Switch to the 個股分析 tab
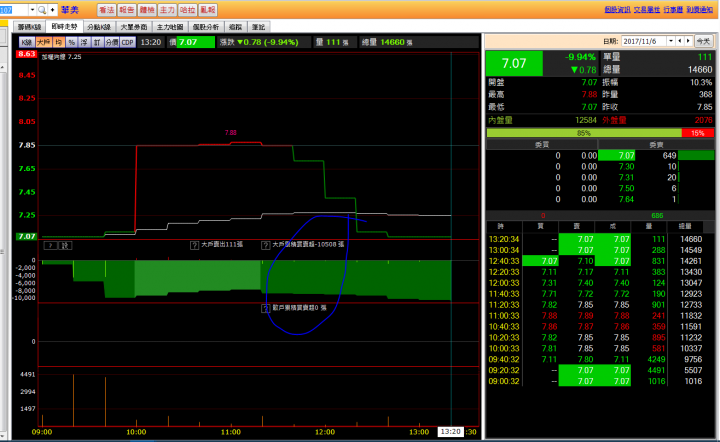The image size is (720, 442). tap(206, 27)
